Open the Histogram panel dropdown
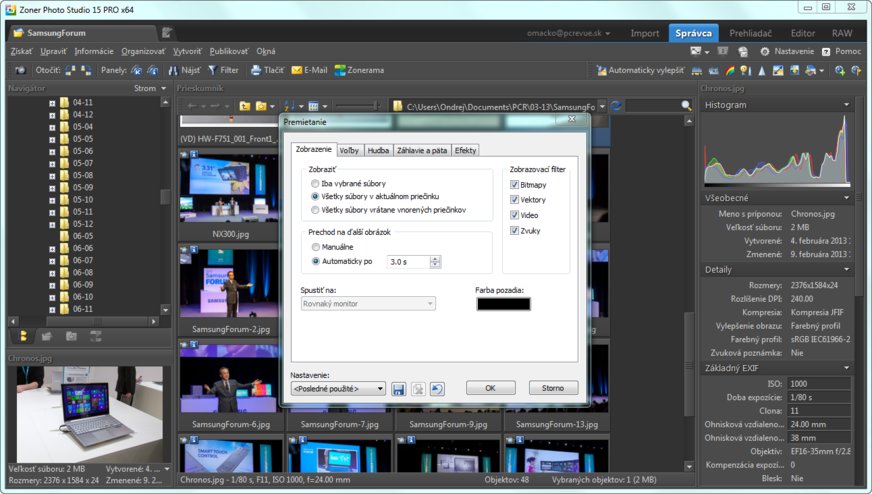This screenshot has width=872, height=494. pos(846,105)
